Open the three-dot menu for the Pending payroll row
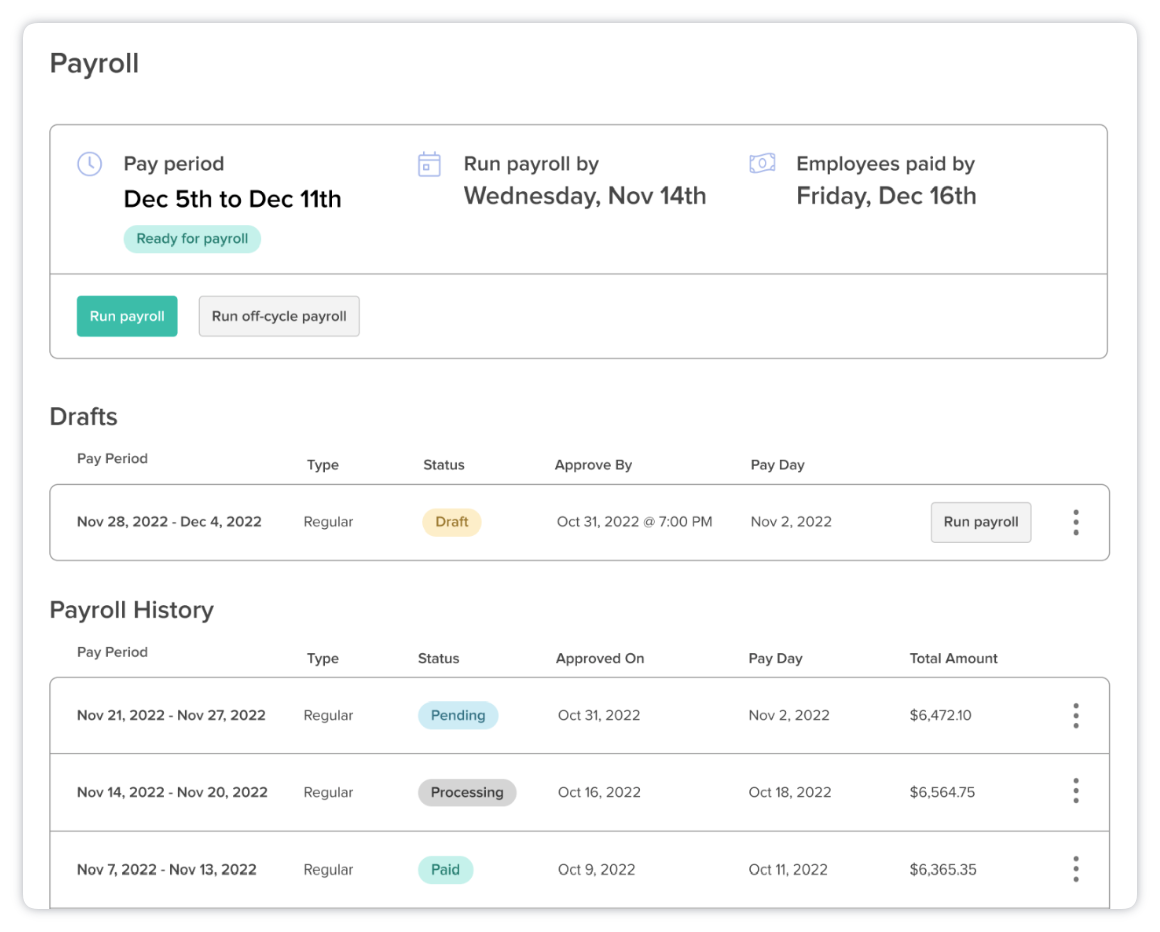This screenshot has height=932, width=1160. pos(1076,715)
